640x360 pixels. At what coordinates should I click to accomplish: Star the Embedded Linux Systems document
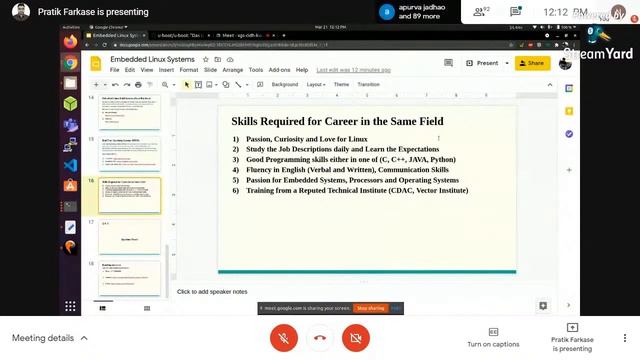206,60
